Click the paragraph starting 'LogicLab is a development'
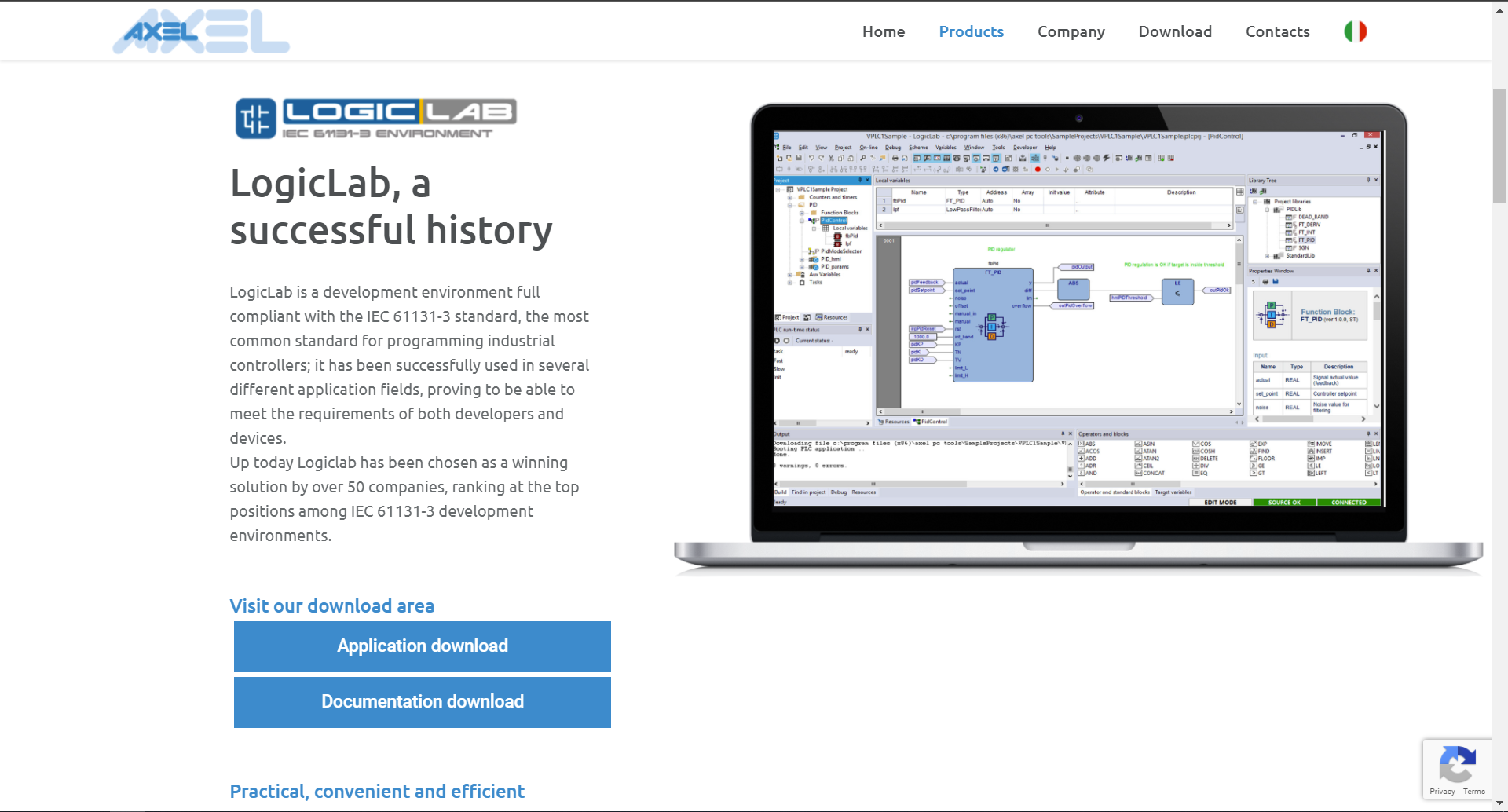Screen dimensions: 1508x812 (x=409, y=365)
